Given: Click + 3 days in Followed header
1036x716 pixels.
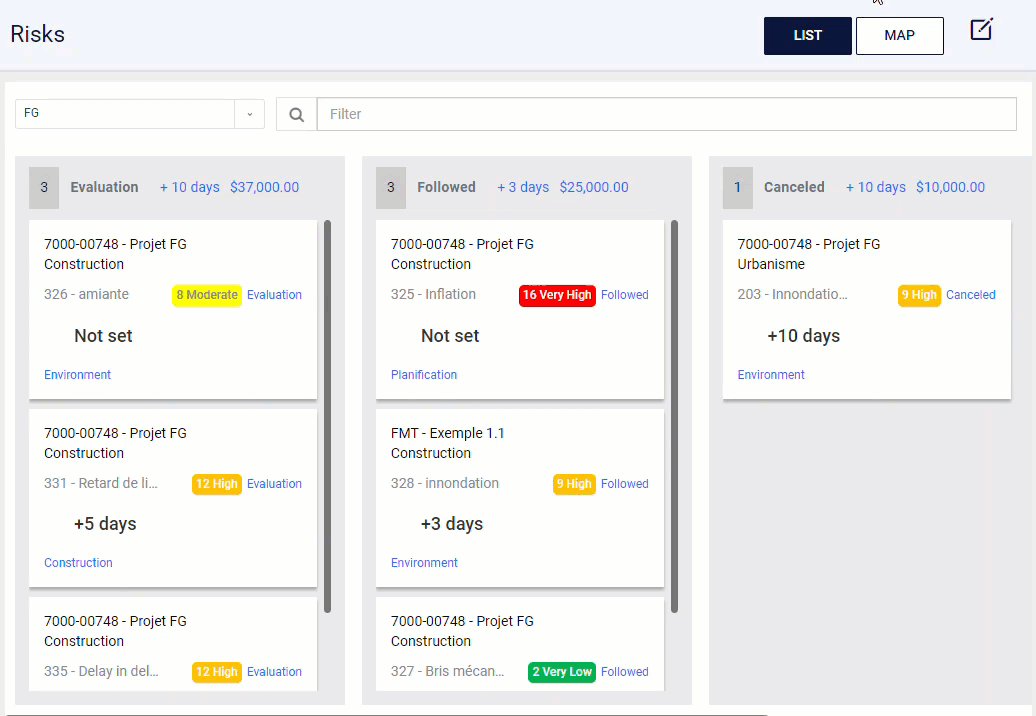Looking at the screenshot, I should (x=523, y=187).
